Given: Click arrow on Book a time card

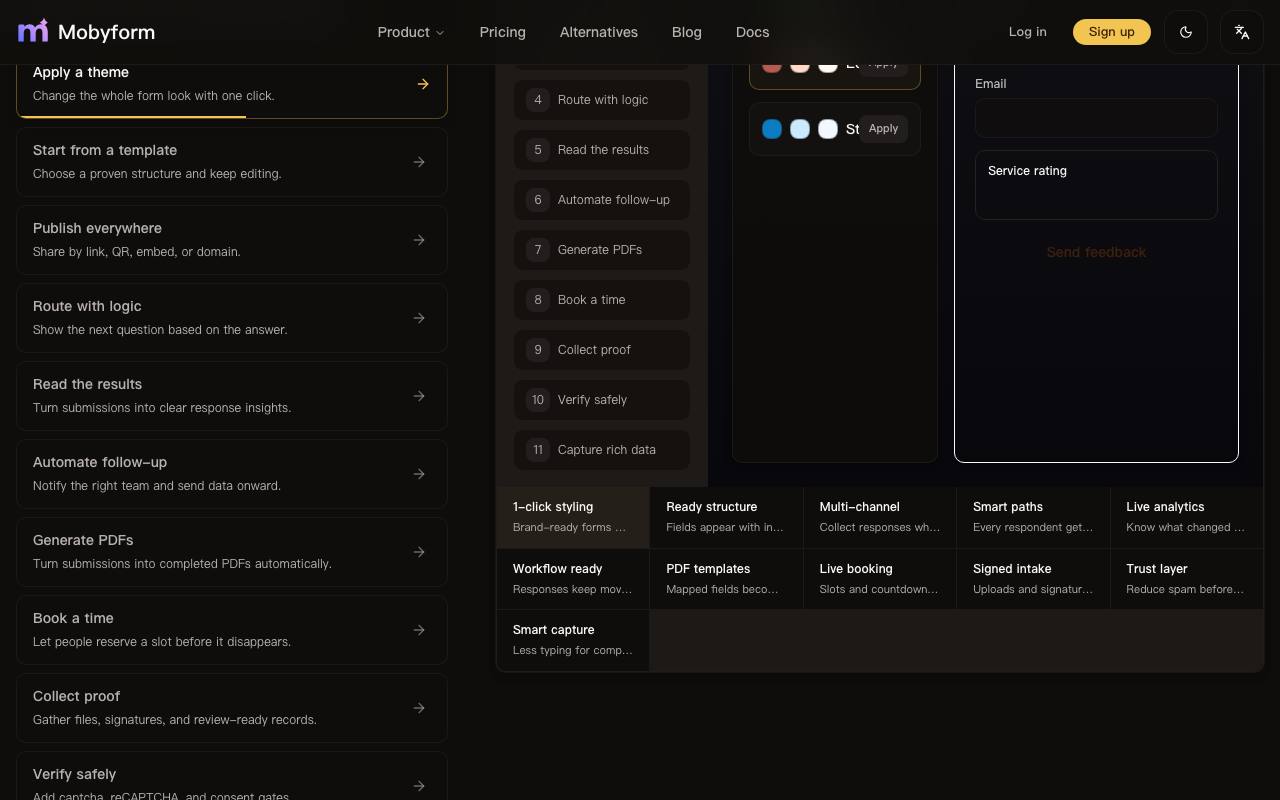Looking at the screenshot, I should (x=419, y=630).
